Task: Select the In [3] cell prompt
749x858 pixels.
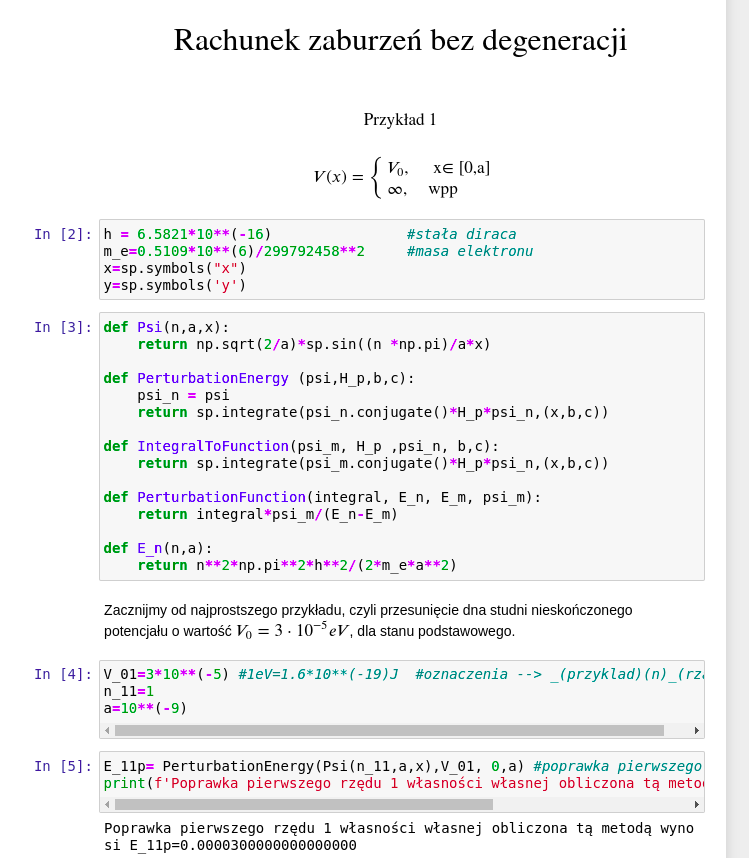Action: coord(63,327)
